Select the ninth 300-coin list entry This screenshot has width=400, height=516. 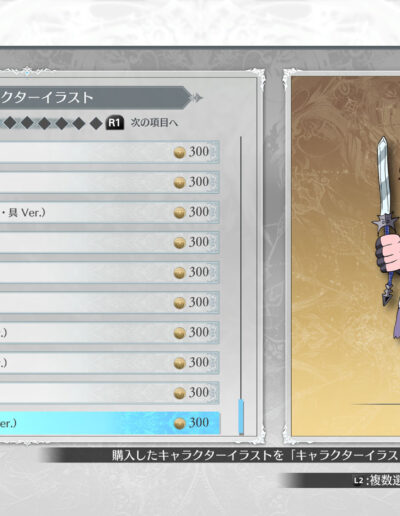click(x=110, y=393)
